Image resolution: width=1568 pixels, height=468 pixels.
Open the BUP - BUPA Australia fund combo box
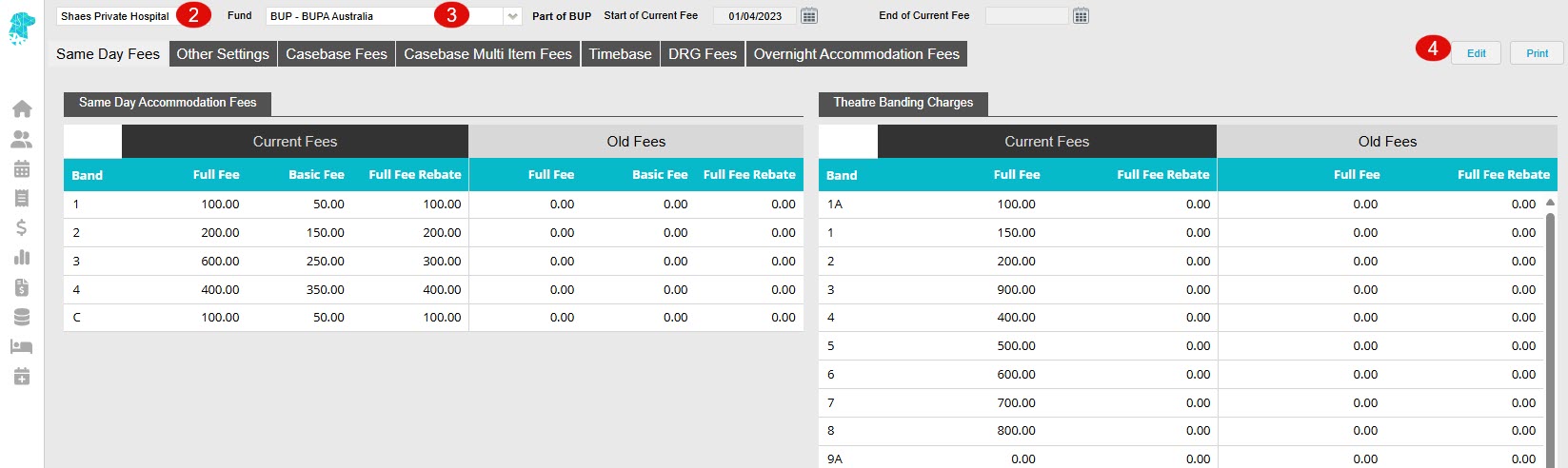pyautogui.click(x=393, y=16)
